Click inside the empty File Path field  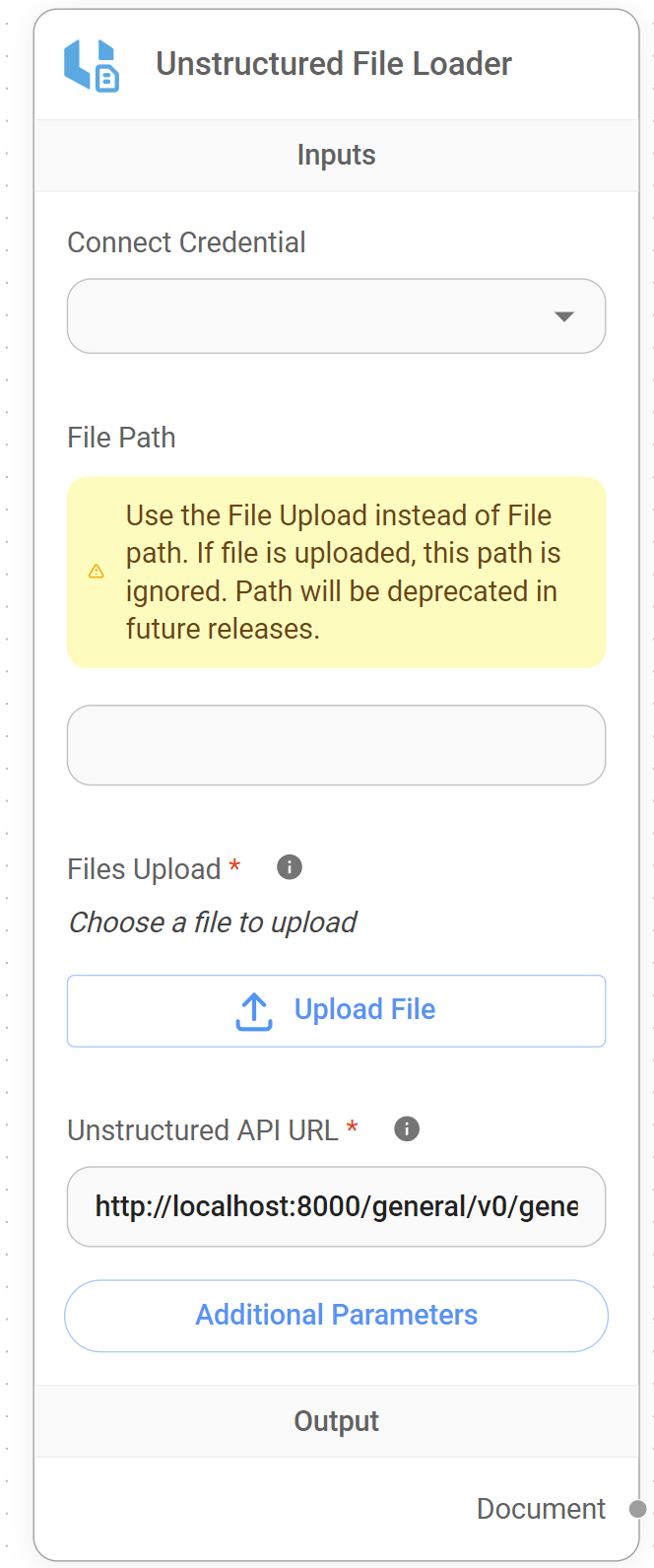336,745
